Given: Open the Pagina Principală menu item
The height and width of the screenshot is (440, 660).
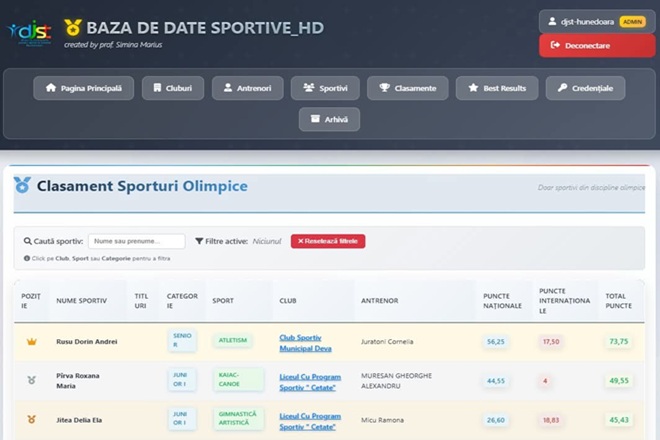Looking at the screenshot, I should [84, 88].
